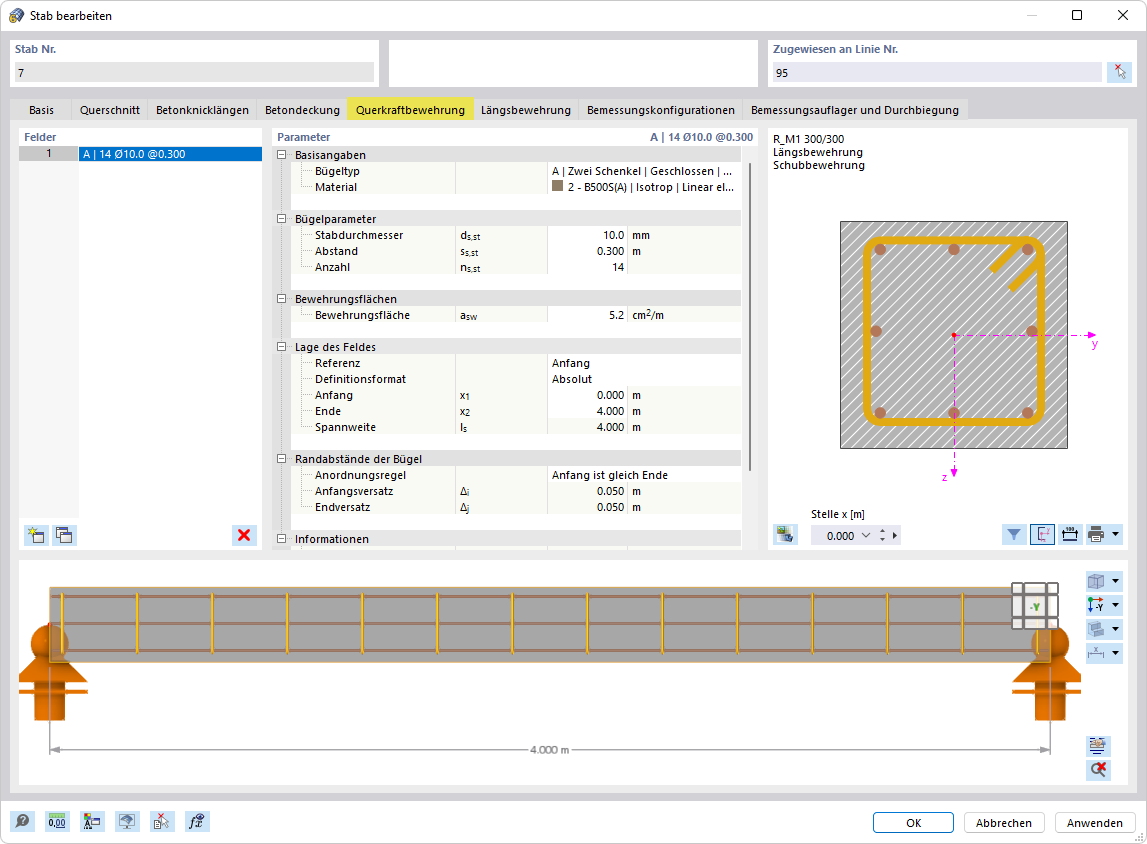The height and width of the screenshot is (844, 1147).
Task: Click the Abbrechen button
Action: (x=1004, y=822)
